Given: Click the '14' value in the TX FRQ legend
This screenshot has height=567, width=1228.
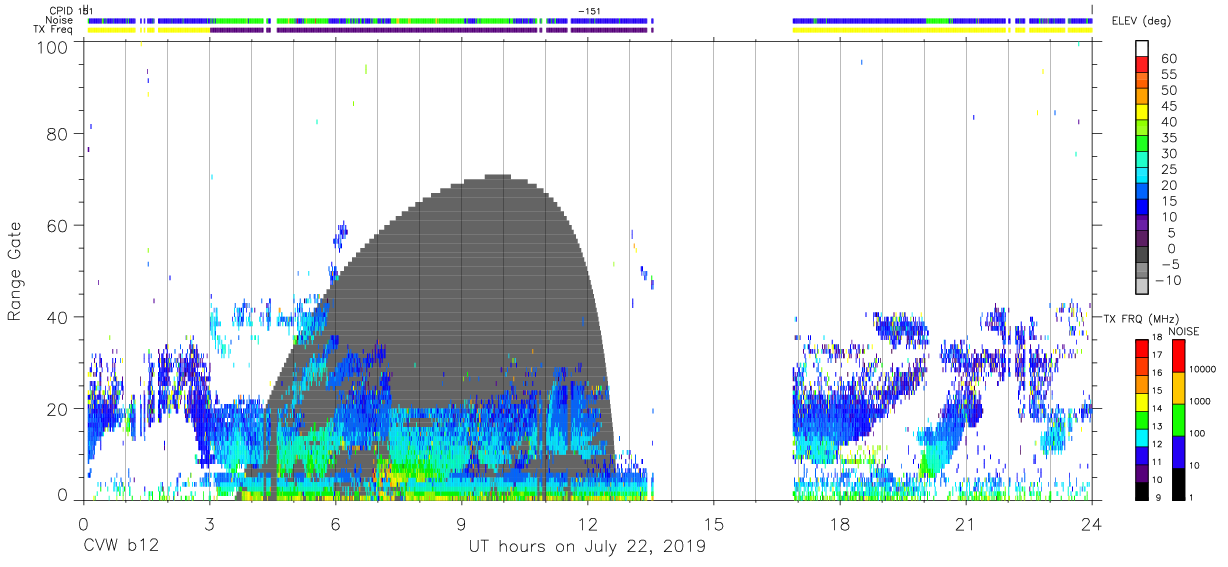Looking at the screenshot, I should (1157, 409).
